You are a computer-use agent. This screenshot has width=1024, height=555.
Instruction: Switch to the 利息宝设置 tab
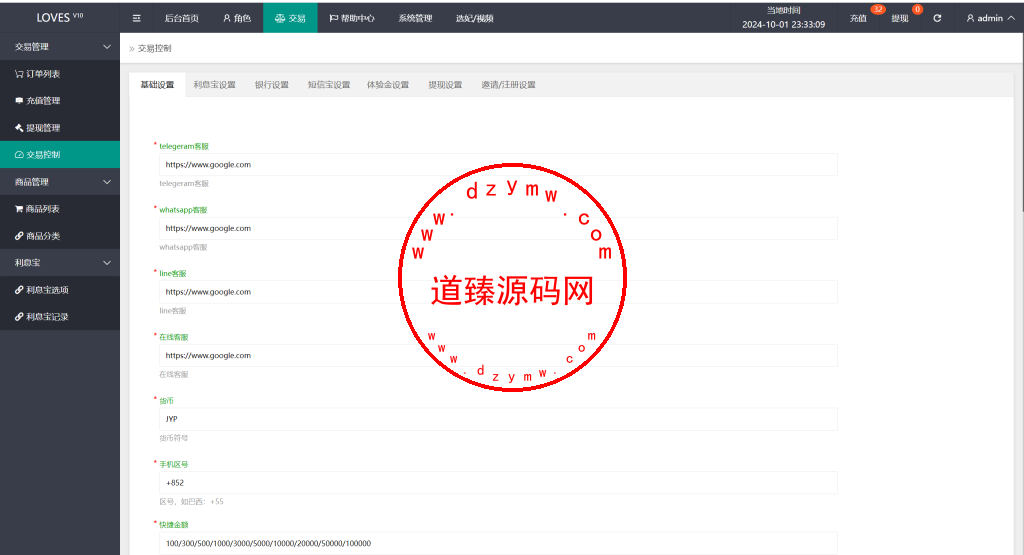pos(214,85)
